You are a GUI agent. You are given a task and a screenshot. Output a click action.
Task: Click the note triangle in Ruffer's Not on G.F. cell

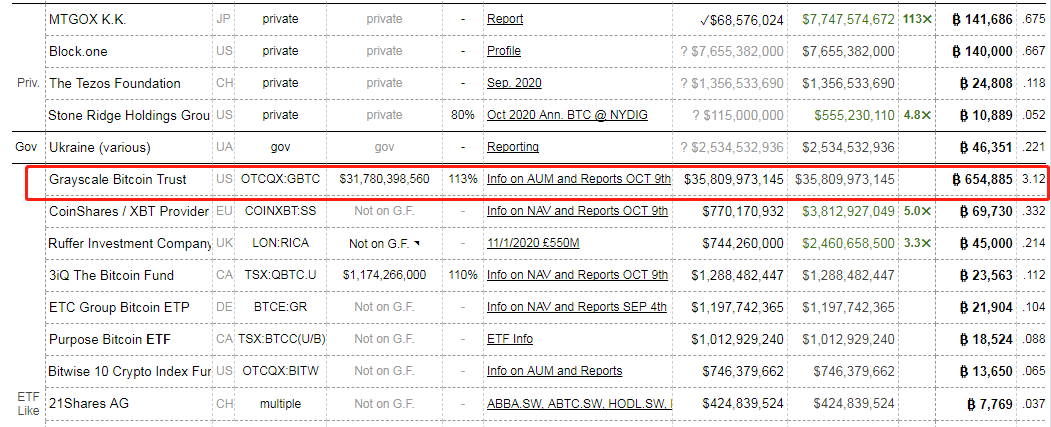pyautogui.click(x=417, y=242)
